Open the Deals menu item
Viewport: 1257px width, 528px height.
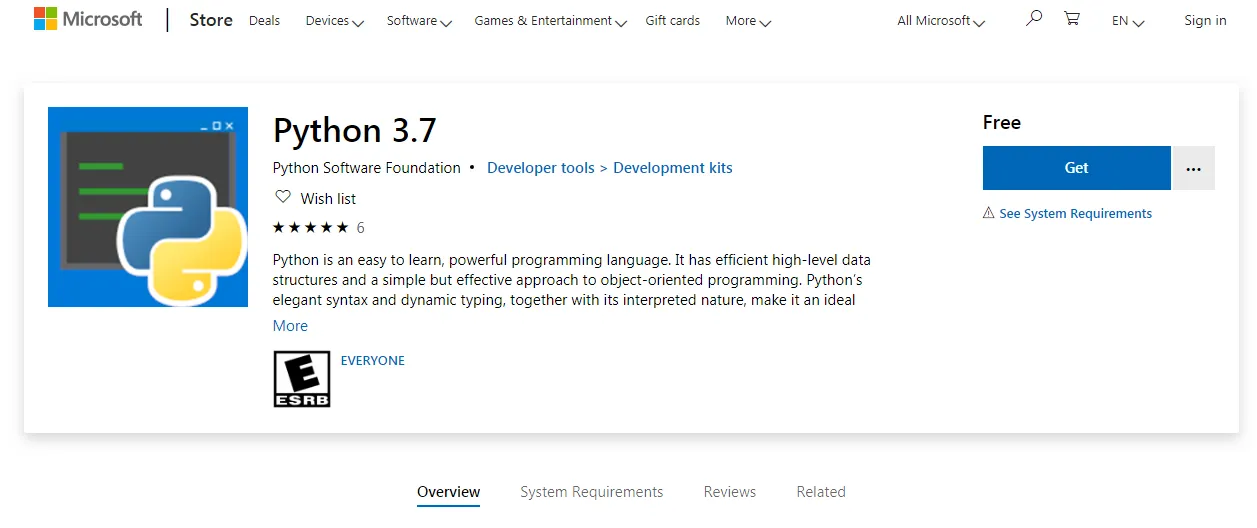pyautogui.click(x=264, y=20)
